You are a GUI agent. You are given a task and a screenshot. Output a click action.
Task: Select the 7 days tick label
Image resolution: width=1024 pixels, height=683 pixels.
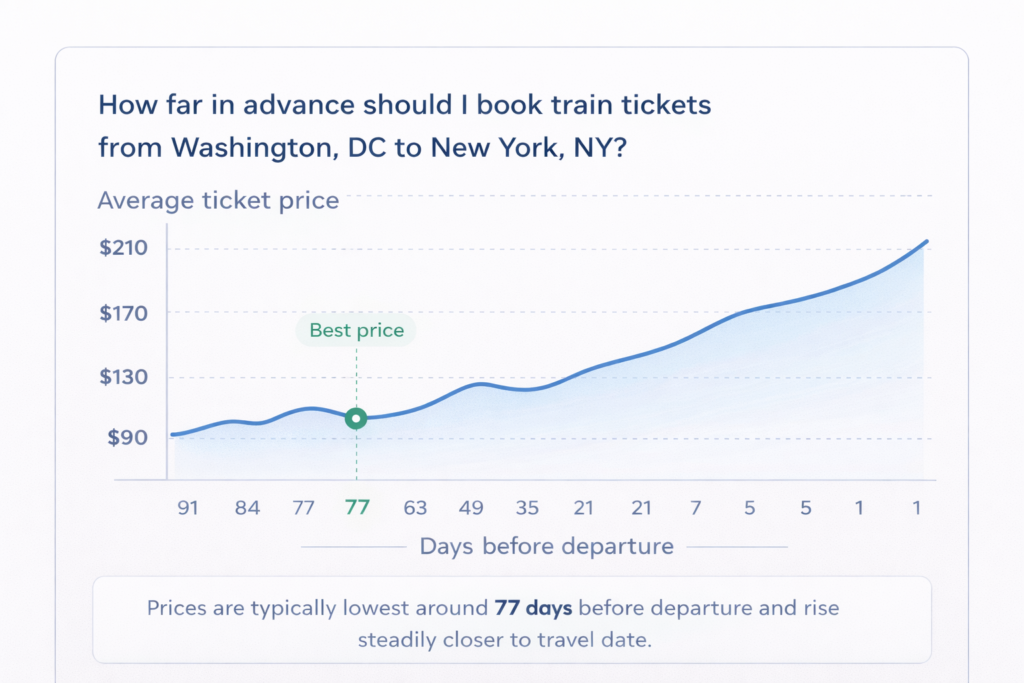(x=695, y=508)
